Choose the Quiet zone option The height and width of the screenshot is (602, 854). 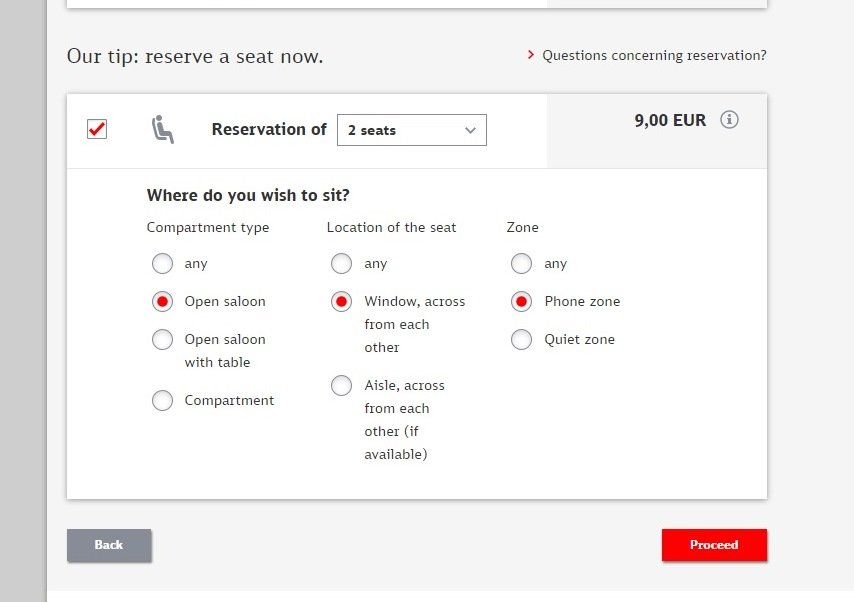[x=521, y=339]
